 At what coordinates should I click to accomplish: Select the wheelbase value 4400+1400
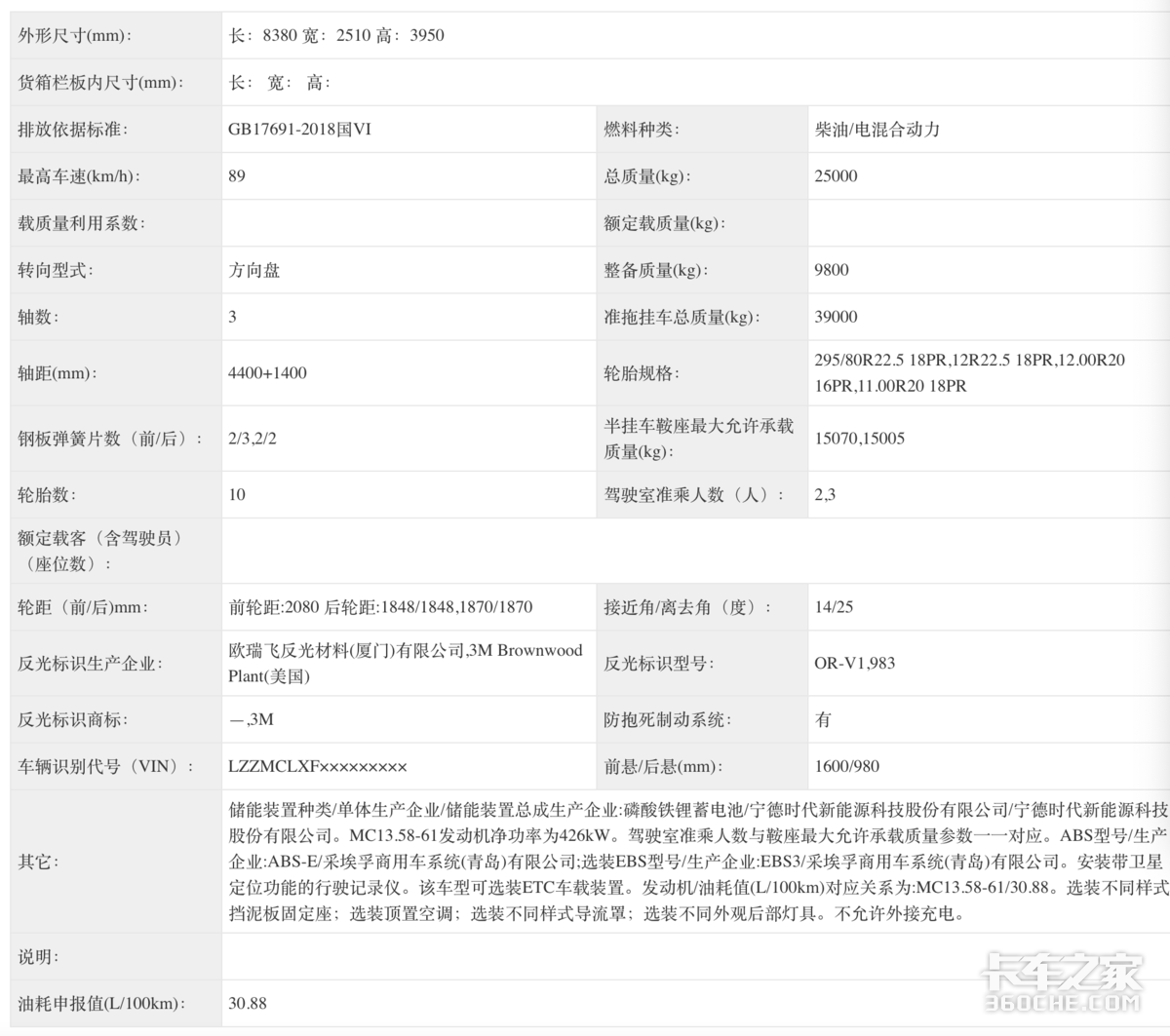click(267, 373)
